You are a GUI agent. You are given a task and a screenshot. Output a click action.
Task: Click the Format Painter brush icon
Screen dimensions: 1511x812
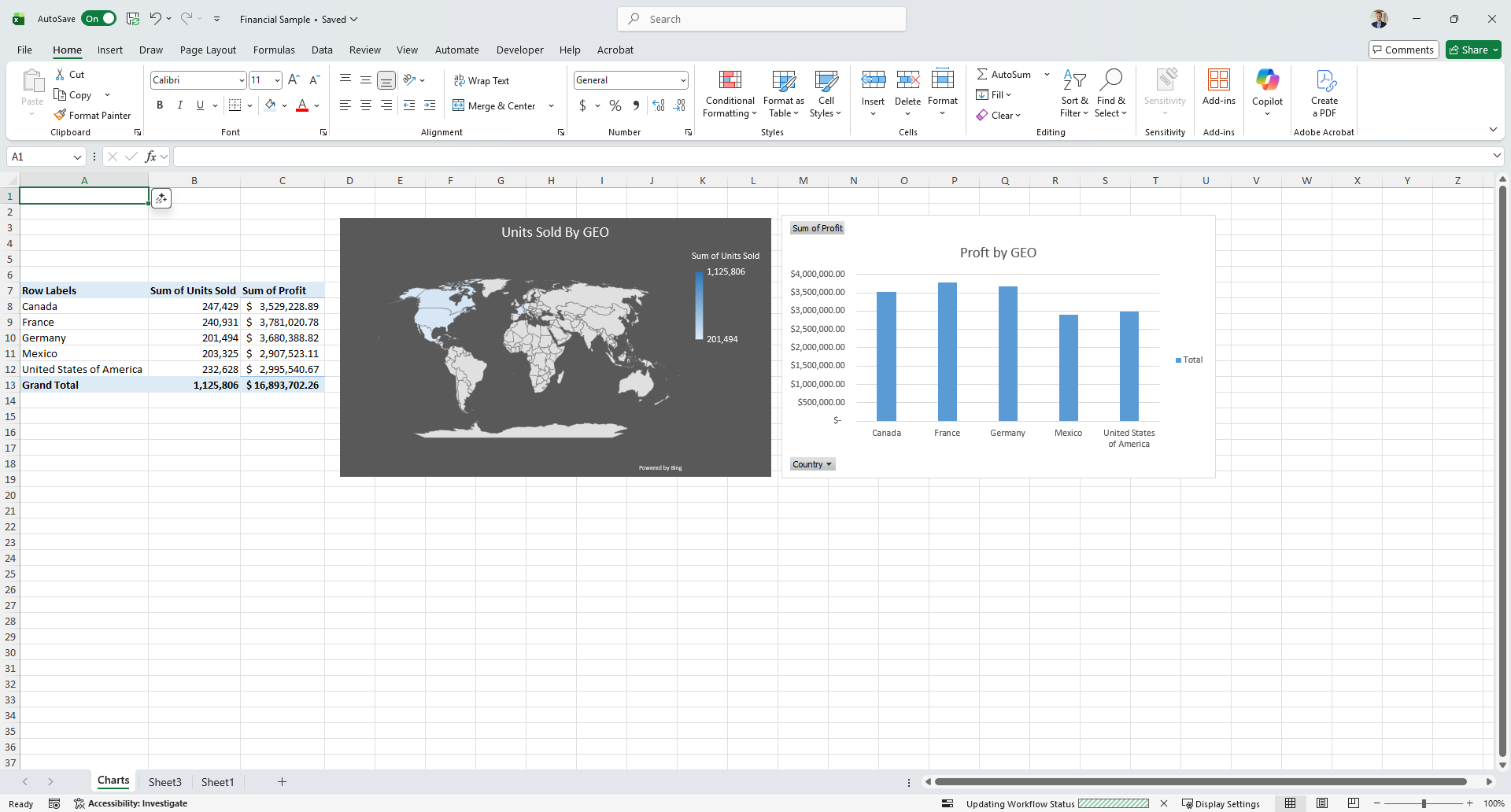[x=60, y=115]
